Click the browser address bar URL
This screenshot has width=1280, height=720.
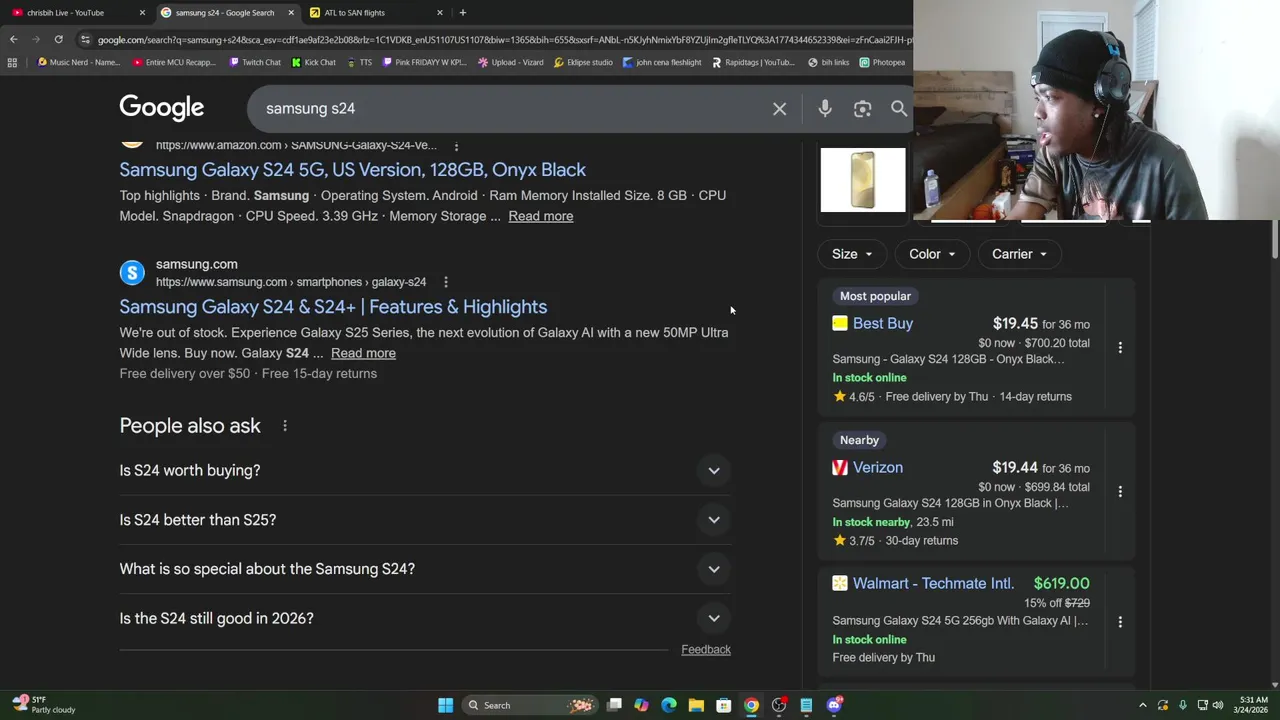click(x=503, y=40)
